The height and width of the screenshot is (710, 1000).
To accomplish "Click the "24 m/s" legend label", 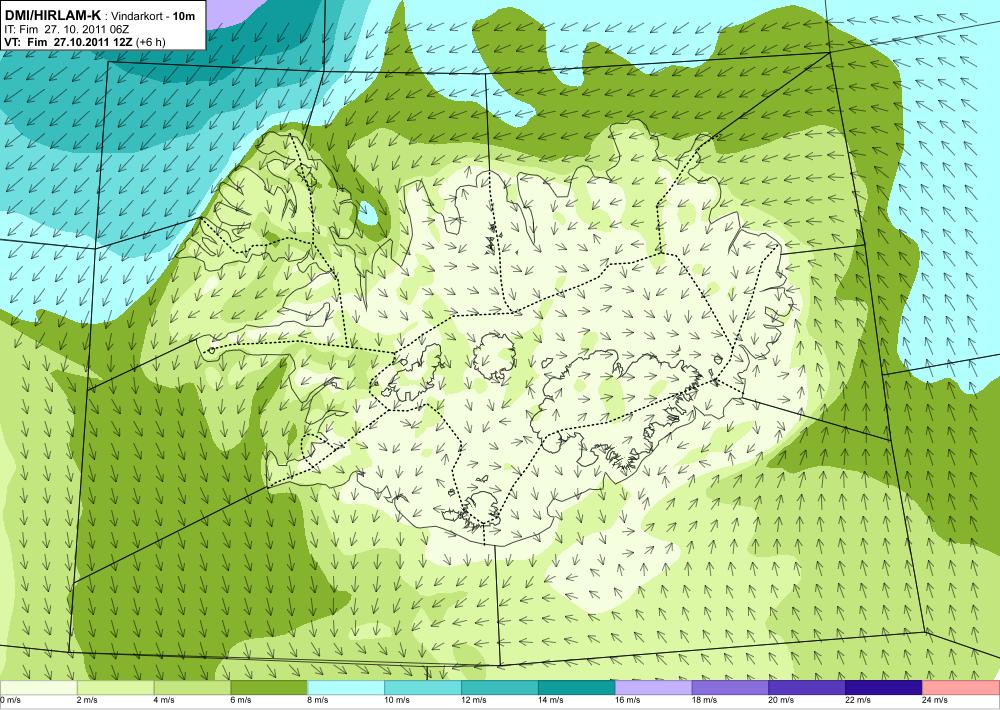I will point(934,700).
